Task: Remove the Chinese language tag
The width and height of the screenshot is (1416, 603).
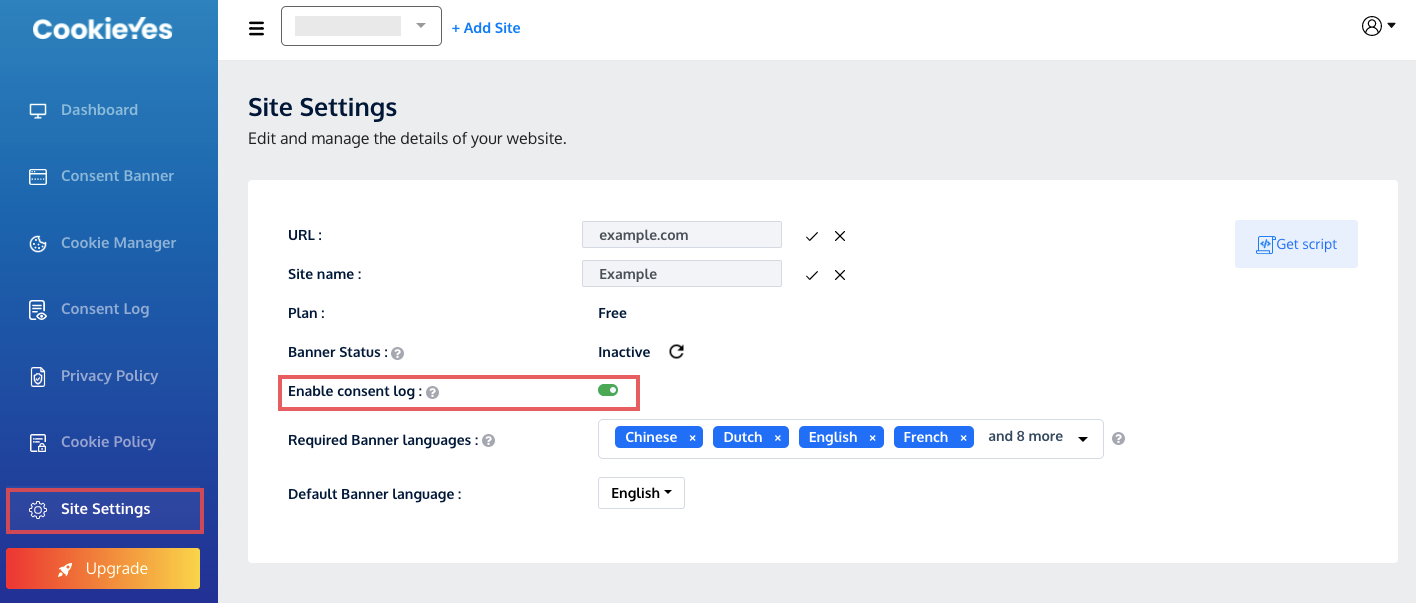Action: 692,438
